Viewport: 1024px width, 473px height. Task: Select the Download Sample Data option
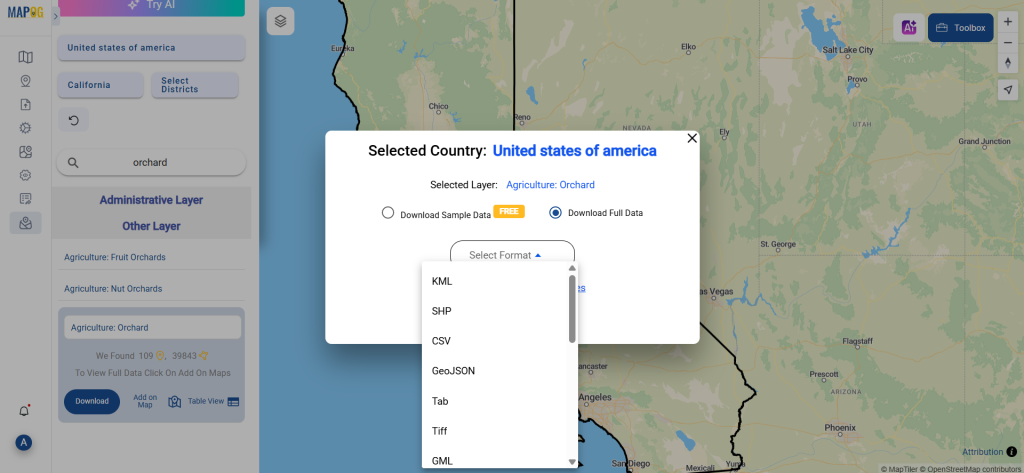click(388, 213)
